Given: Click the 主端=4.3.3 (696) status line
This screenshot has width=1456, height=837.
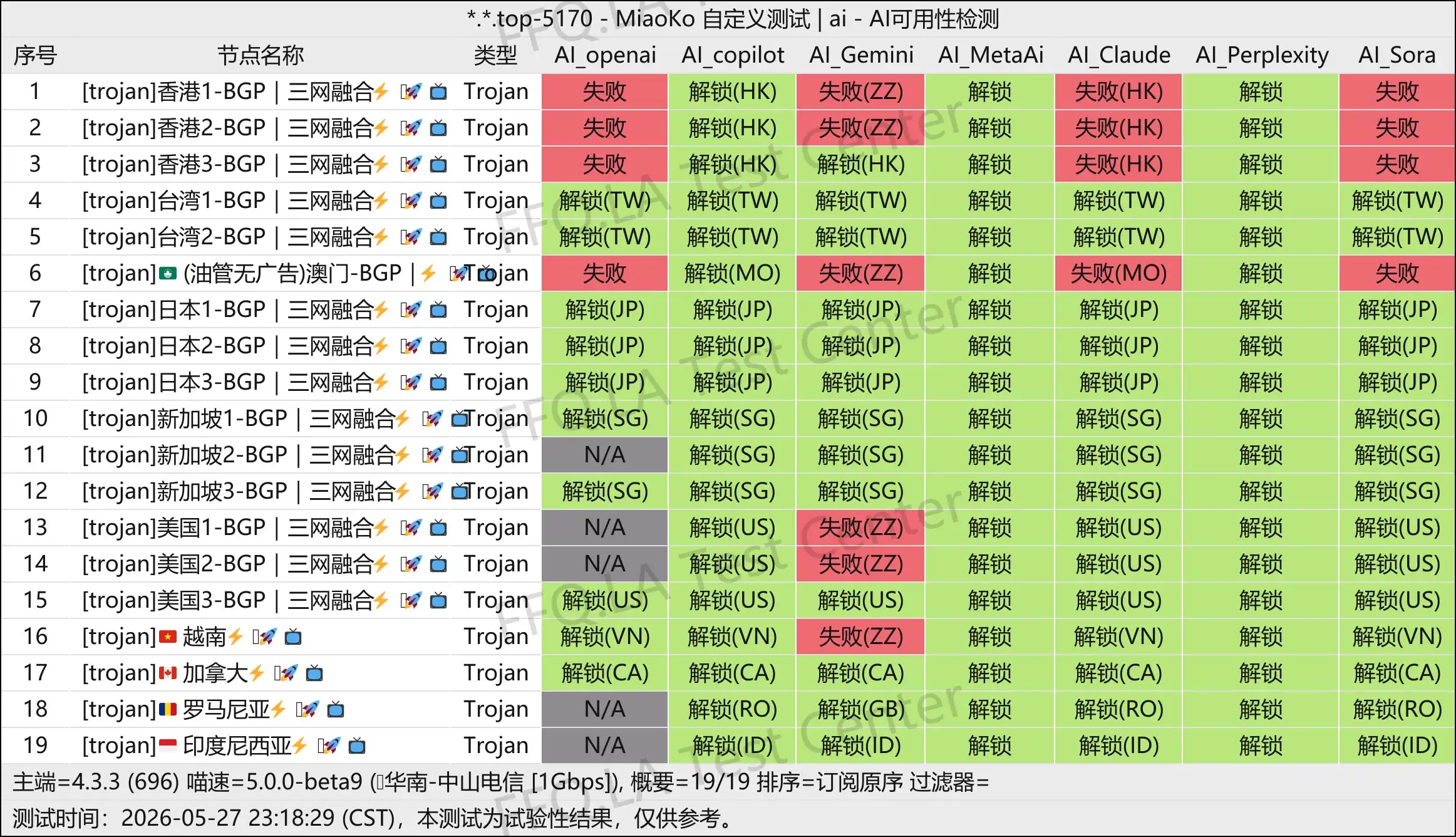Looking at the screenshot, I should 501,782.
